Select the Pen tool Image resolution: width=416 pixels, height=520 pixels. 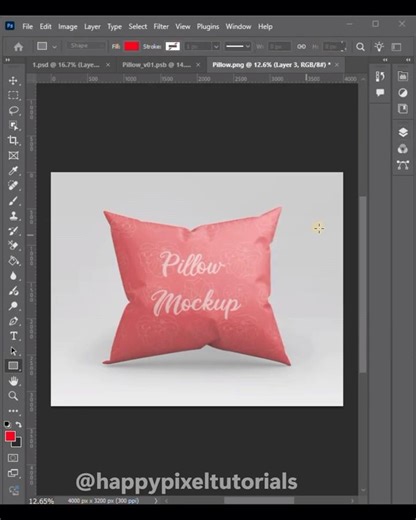(13, 321)
